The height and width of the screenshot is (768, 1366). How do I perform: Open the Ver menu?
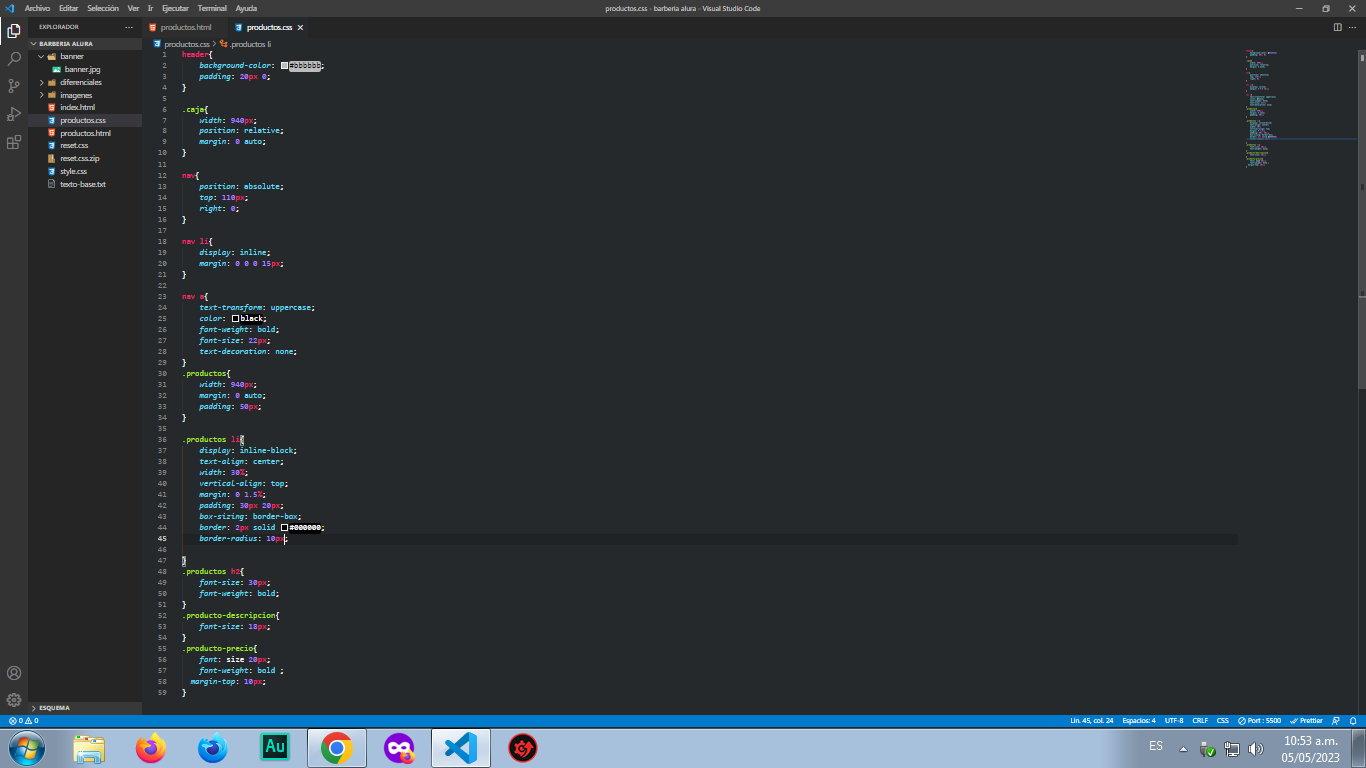(133, 8)
